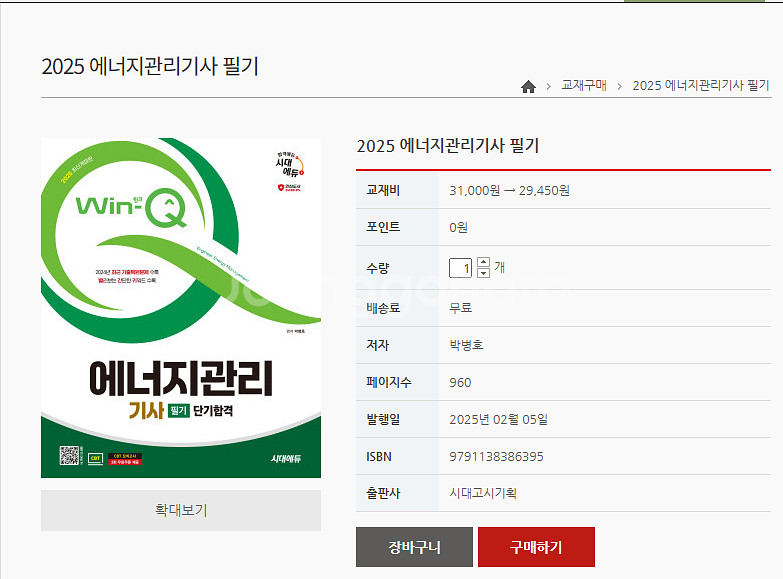Click the QR code on book cover
783x579 pixels.
[69, 457]
